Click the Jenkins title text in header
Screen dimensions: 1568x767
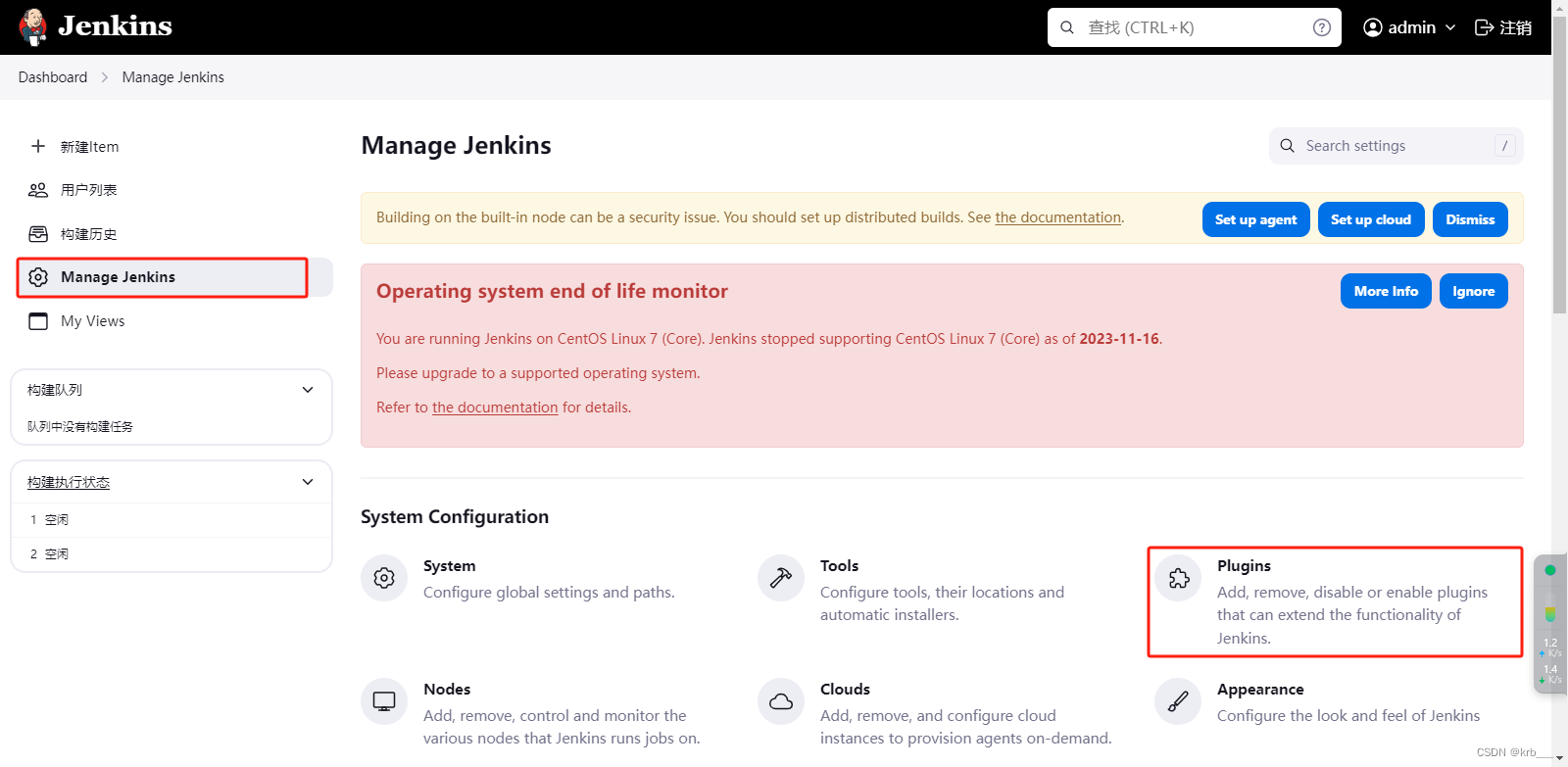coord(115,26)
